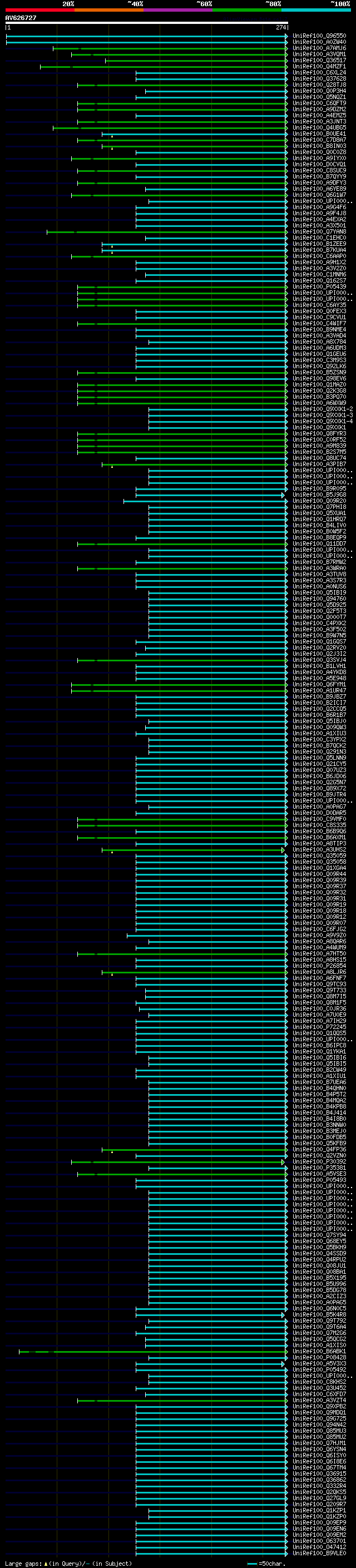The height and width of the screenshot is (1568, 356).
Task: Select hit label UniRef100_Q36517
Action: [x=319, y=60]
